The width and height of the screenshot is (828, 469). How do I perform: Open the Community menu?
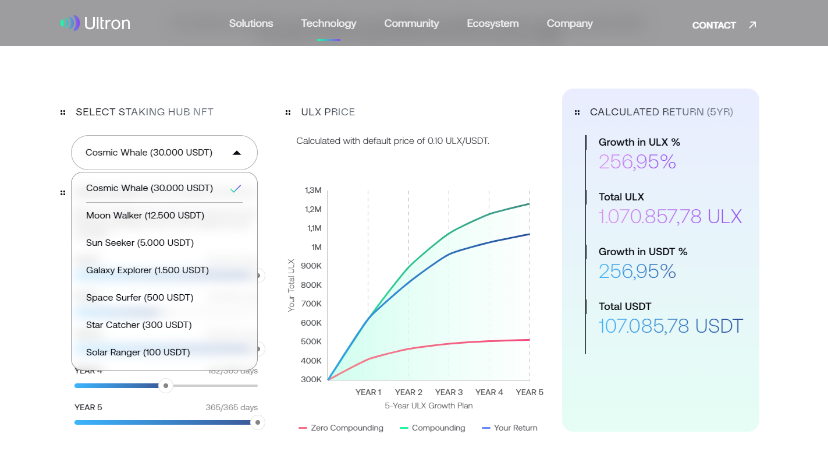click(x=411, y=23)
